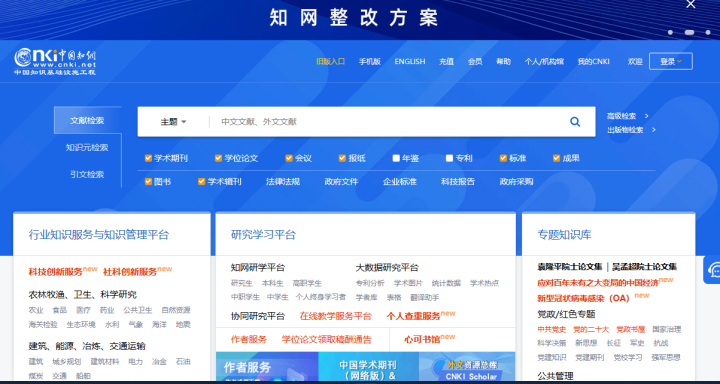
Task: Open the 充值 recharge page
Action: (446, 62)
